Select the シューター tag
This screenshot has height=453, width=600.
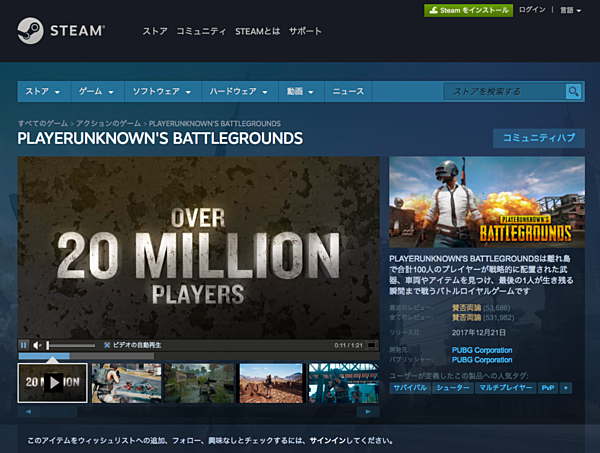point(453,388)
